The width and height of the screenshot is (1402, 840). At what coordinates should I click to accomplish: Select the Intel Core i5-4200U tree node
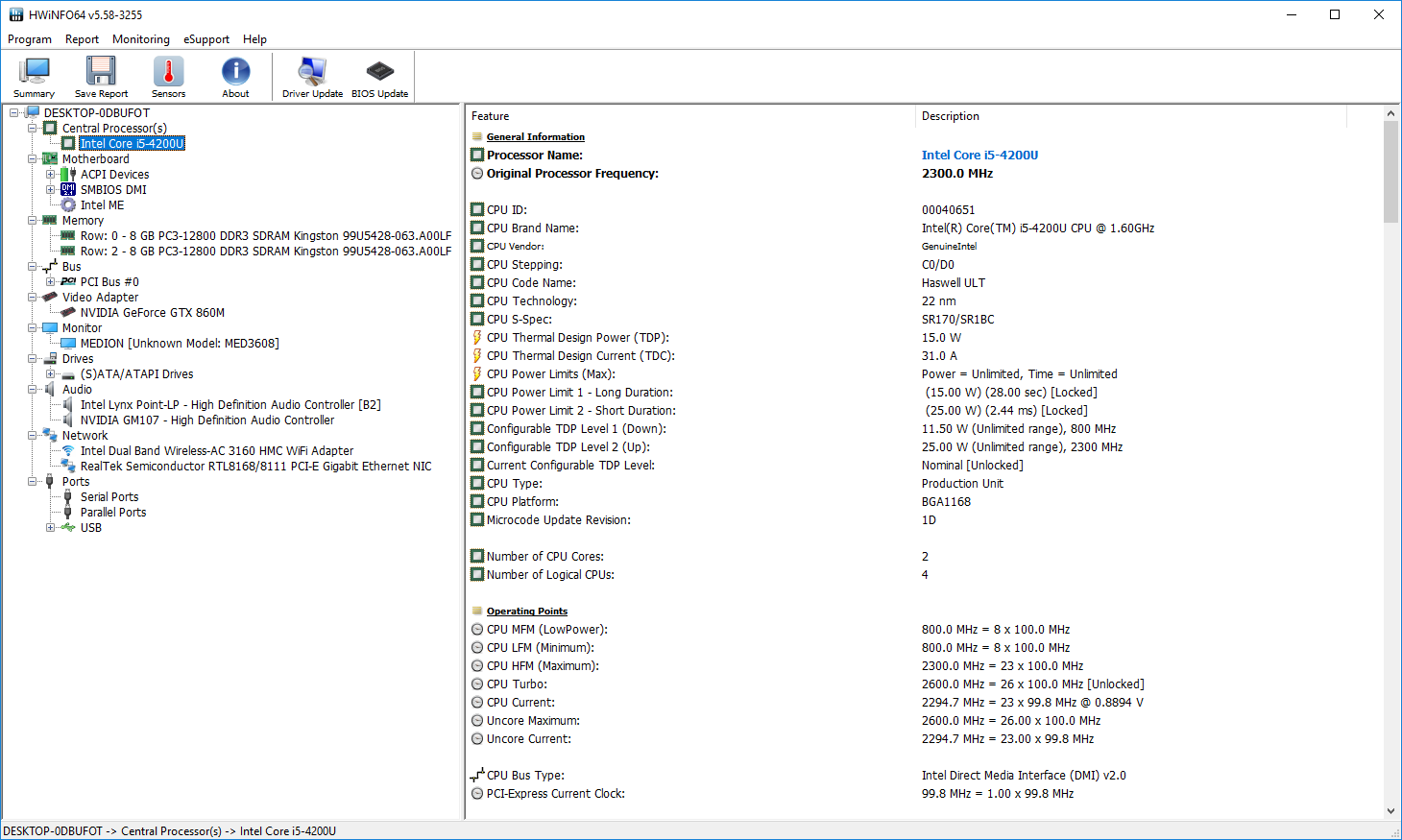[132, 143]
